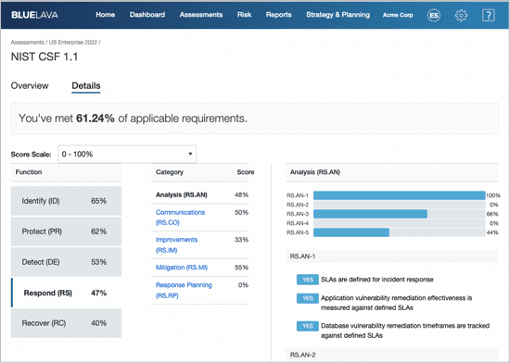510x363 pixels.
Task: Go to Dashboard in the top nav
Action: point(147,15)
